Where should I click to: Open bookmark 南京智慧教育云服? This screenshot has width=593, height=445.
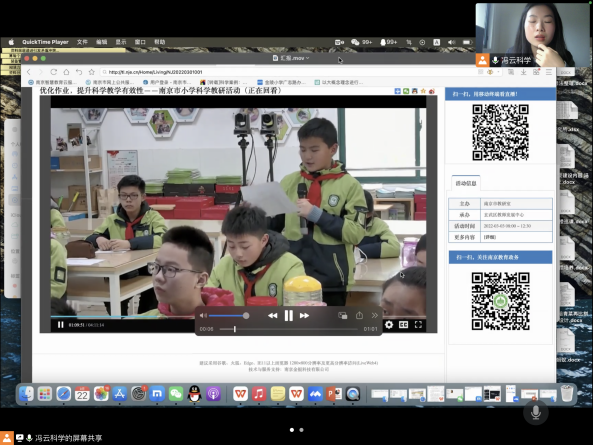(53, 82)
